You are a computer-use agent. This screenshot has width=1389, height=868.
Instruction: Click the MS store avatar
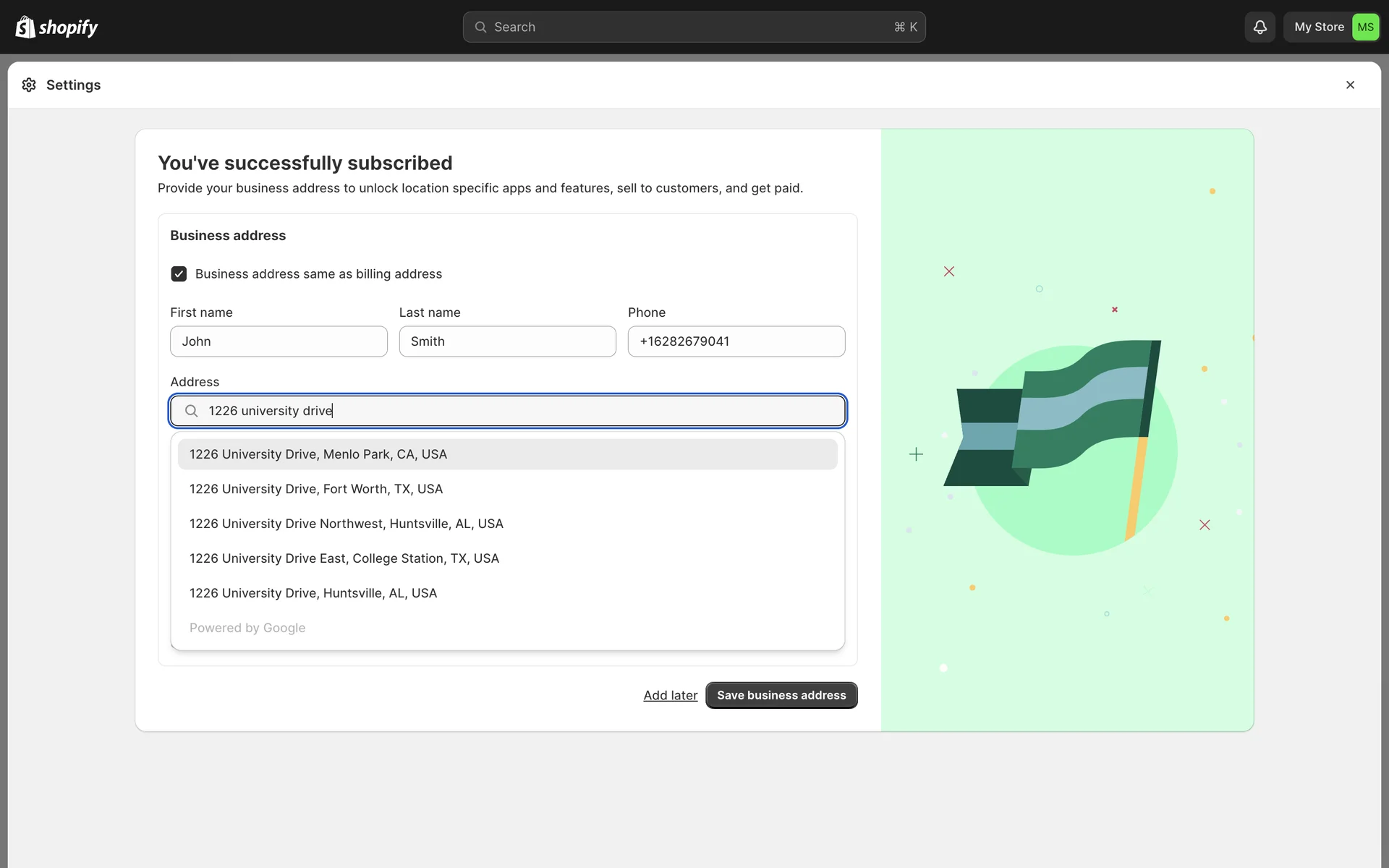(1365, 27)
